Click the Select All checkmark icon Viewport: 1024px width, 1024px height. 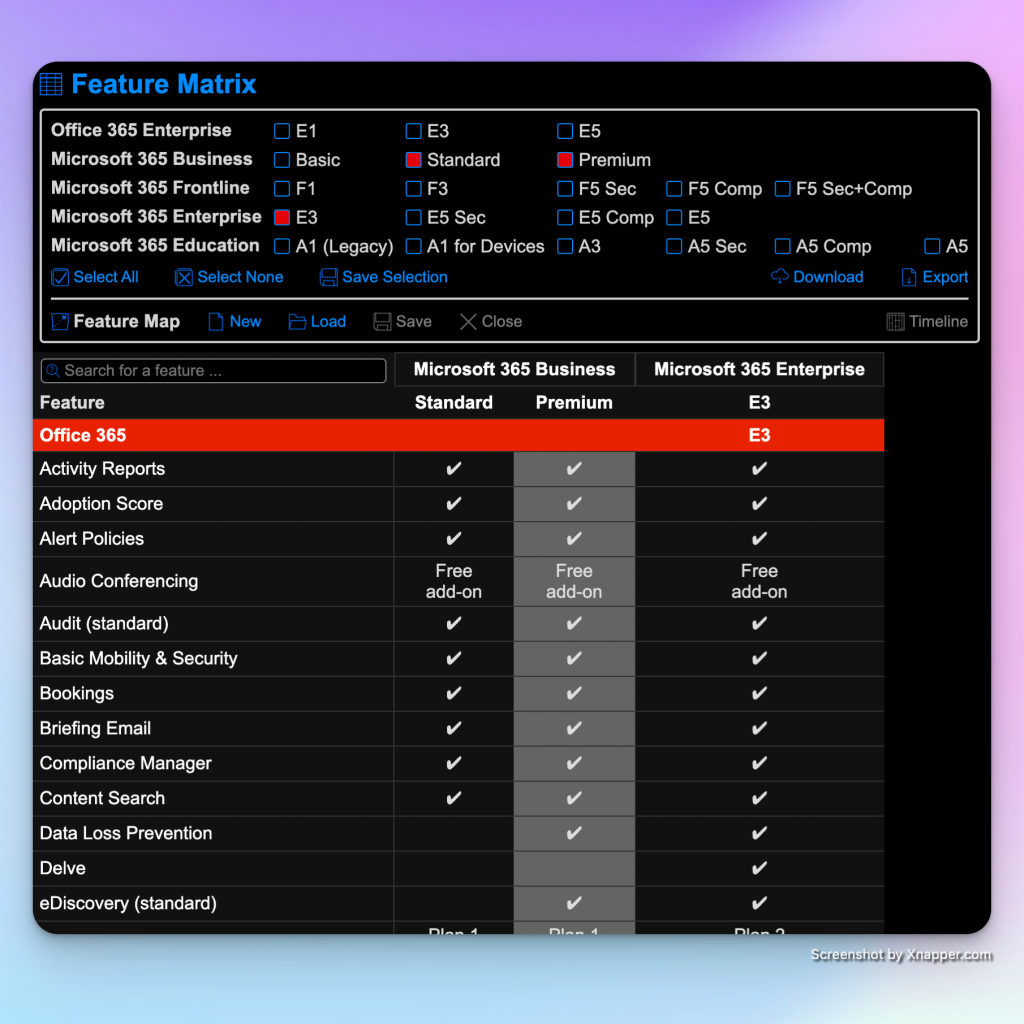click(60, 278)
